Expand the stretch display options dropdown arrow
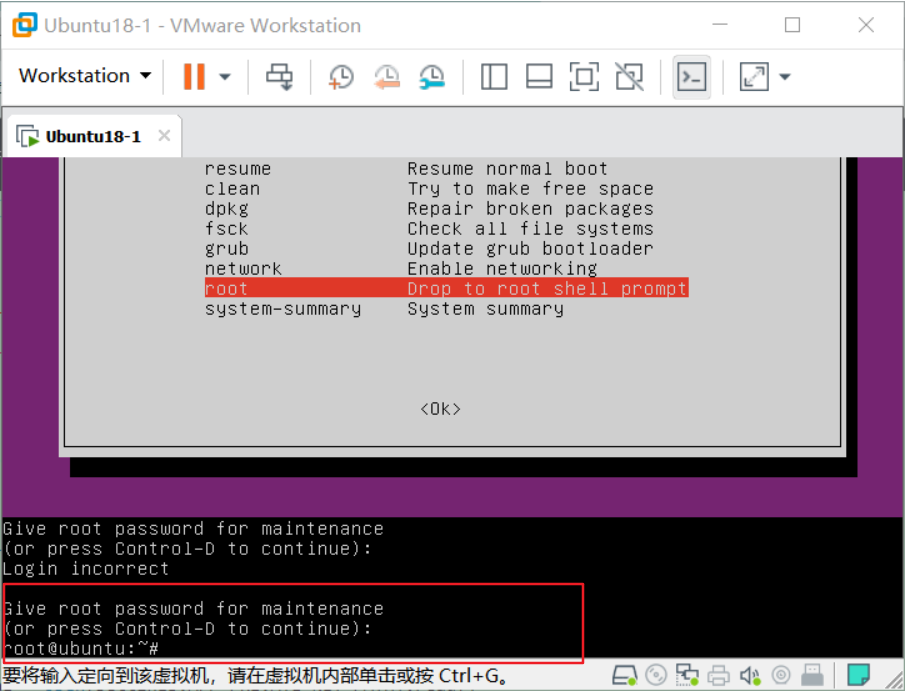The width and height of the screenshot is (909, 692). (785, 77)
